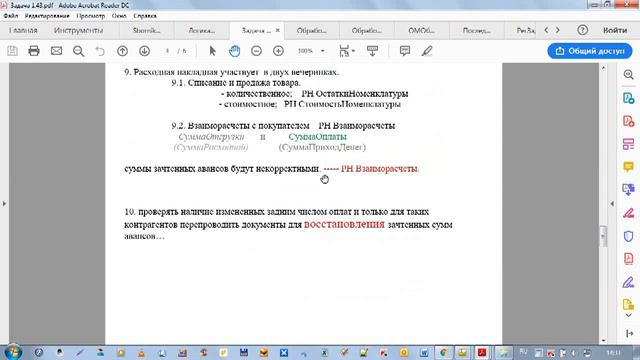Image resolution: width=640 pixels, height=360 pixels.
Task: Open Fill and Sign tool in sidebar
Action: pos(629,213)
